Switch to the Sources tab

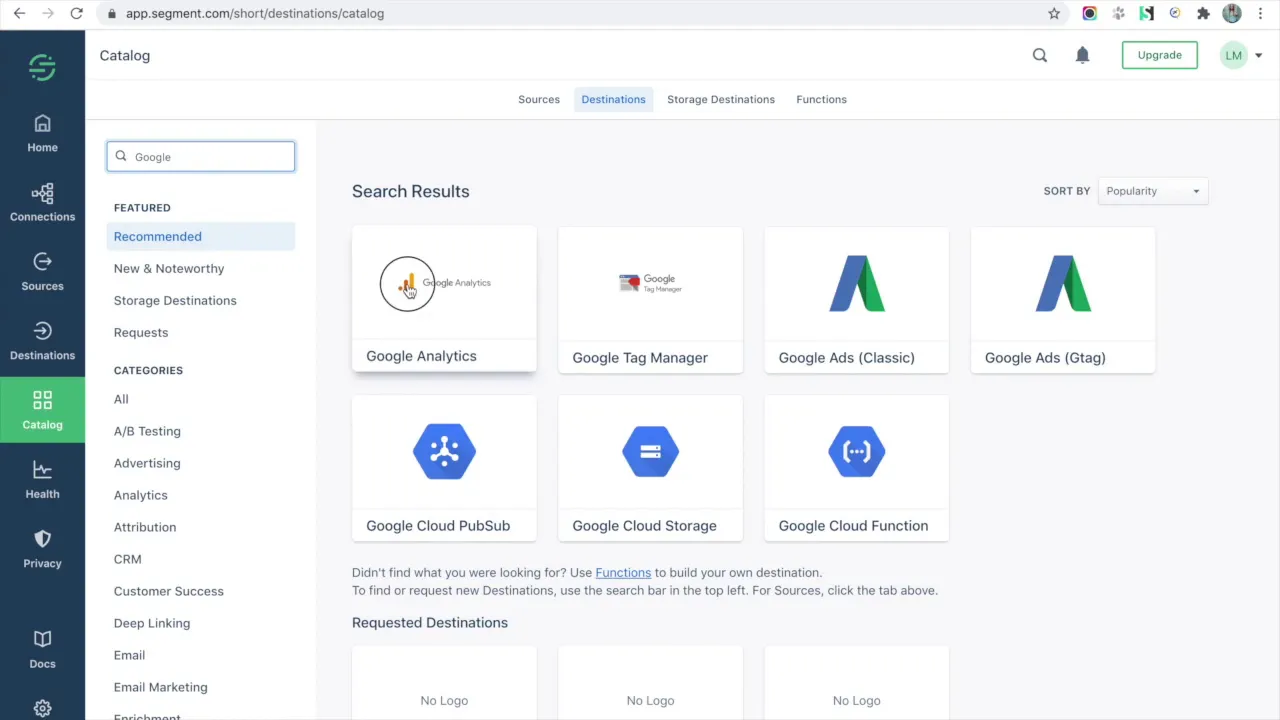click(539, 99)
